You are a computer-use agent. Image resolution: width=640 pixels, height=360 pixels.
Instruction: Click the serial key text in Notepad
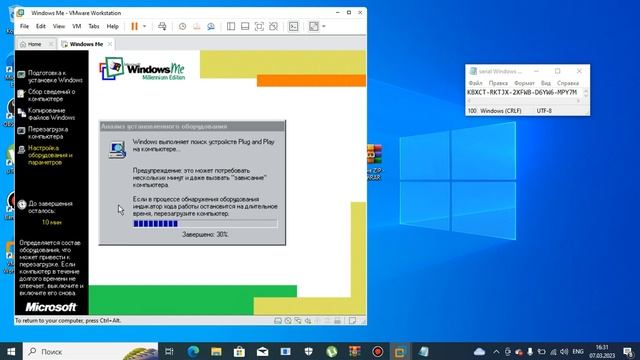click(522, 92)
